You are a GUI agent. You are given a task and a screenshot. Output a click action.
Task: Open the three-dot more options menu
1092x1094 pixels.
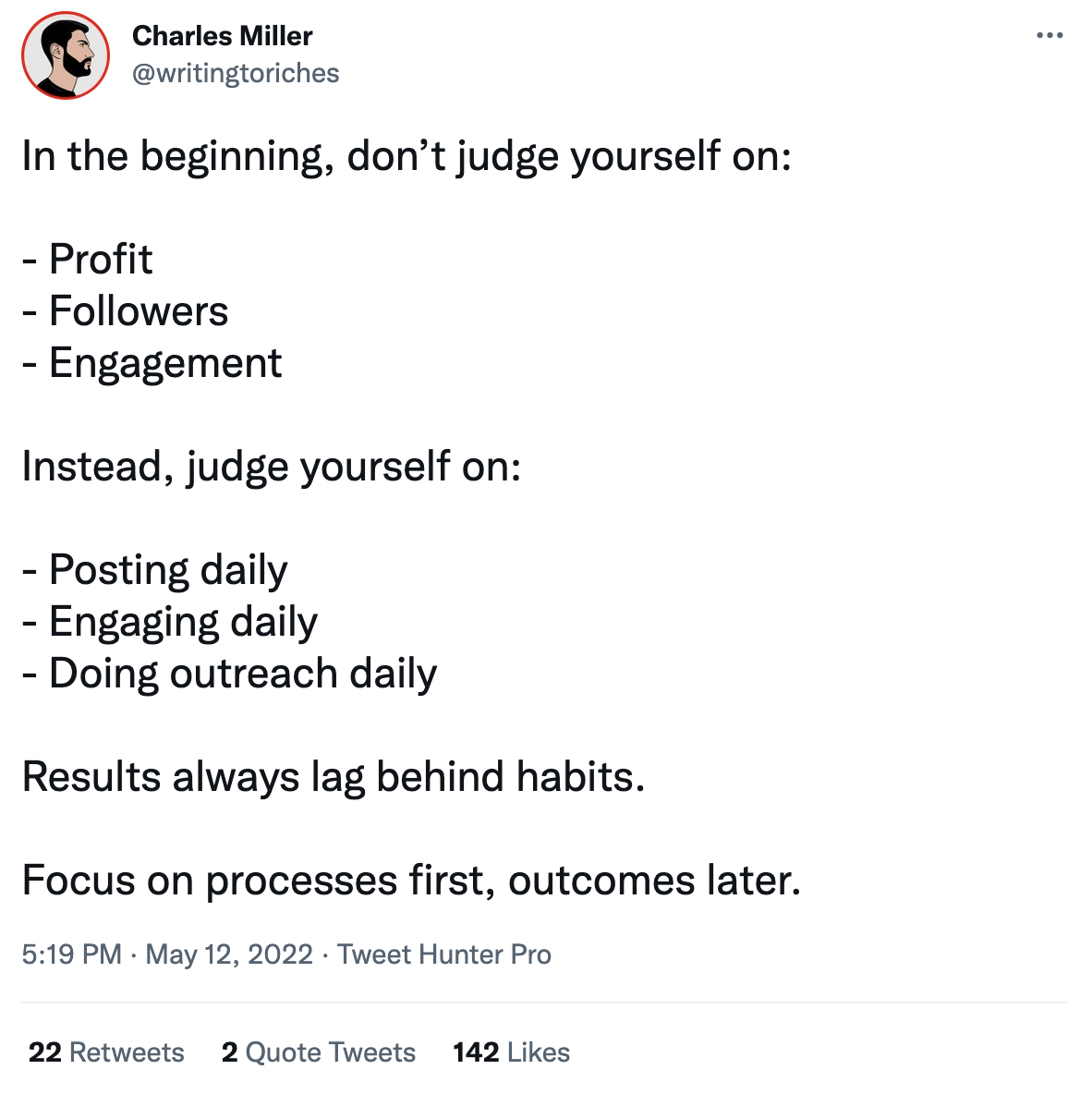tap(1050, 36)
